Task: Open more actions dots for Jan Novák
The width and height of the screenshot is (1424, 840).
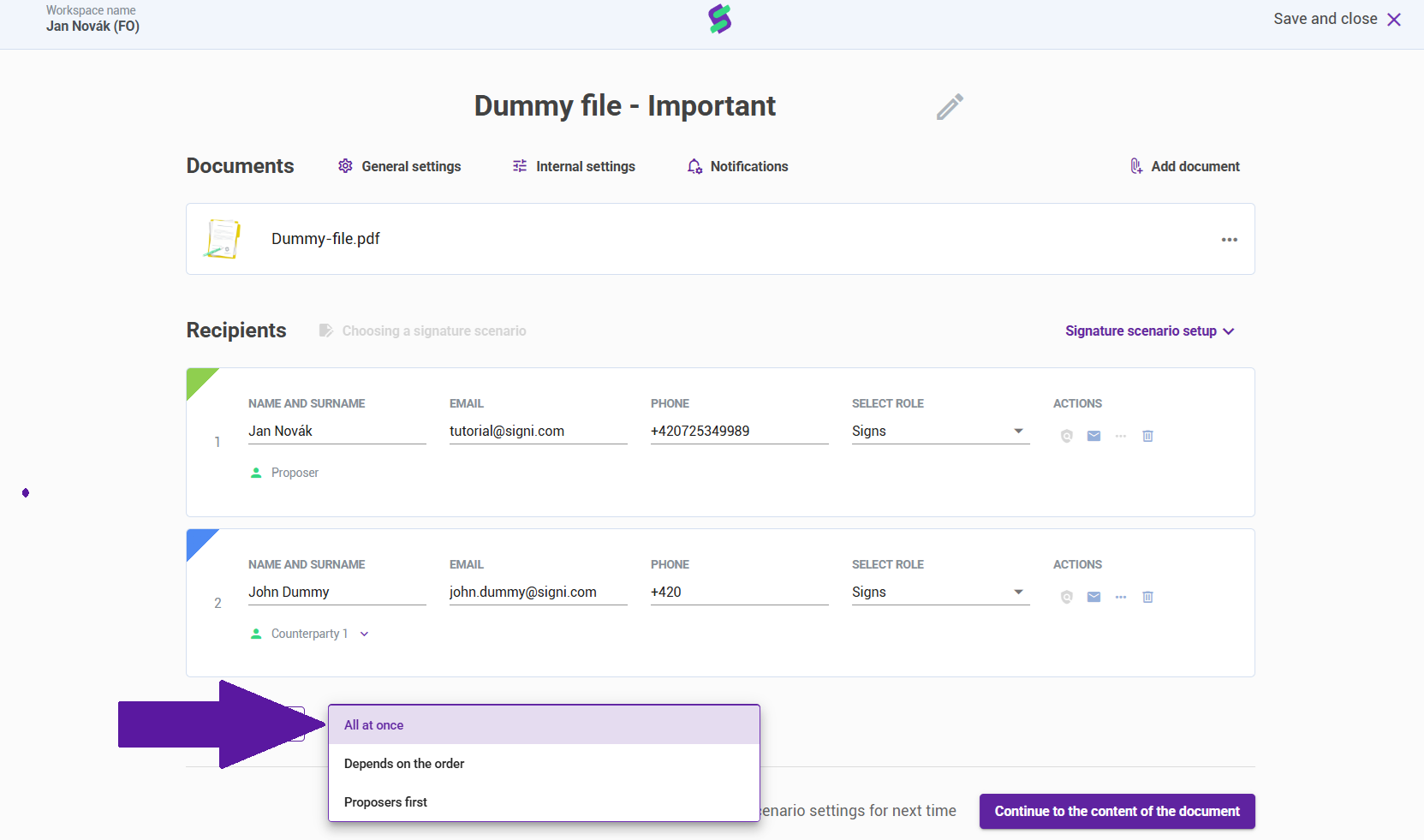Action: (x=1121, y=436)
